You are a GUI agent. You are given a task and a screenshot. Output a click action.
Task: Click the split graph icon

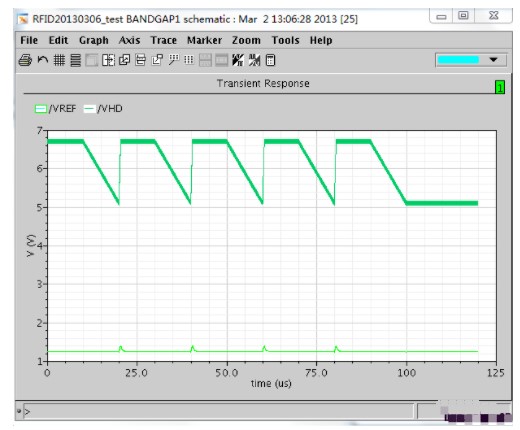108,60
